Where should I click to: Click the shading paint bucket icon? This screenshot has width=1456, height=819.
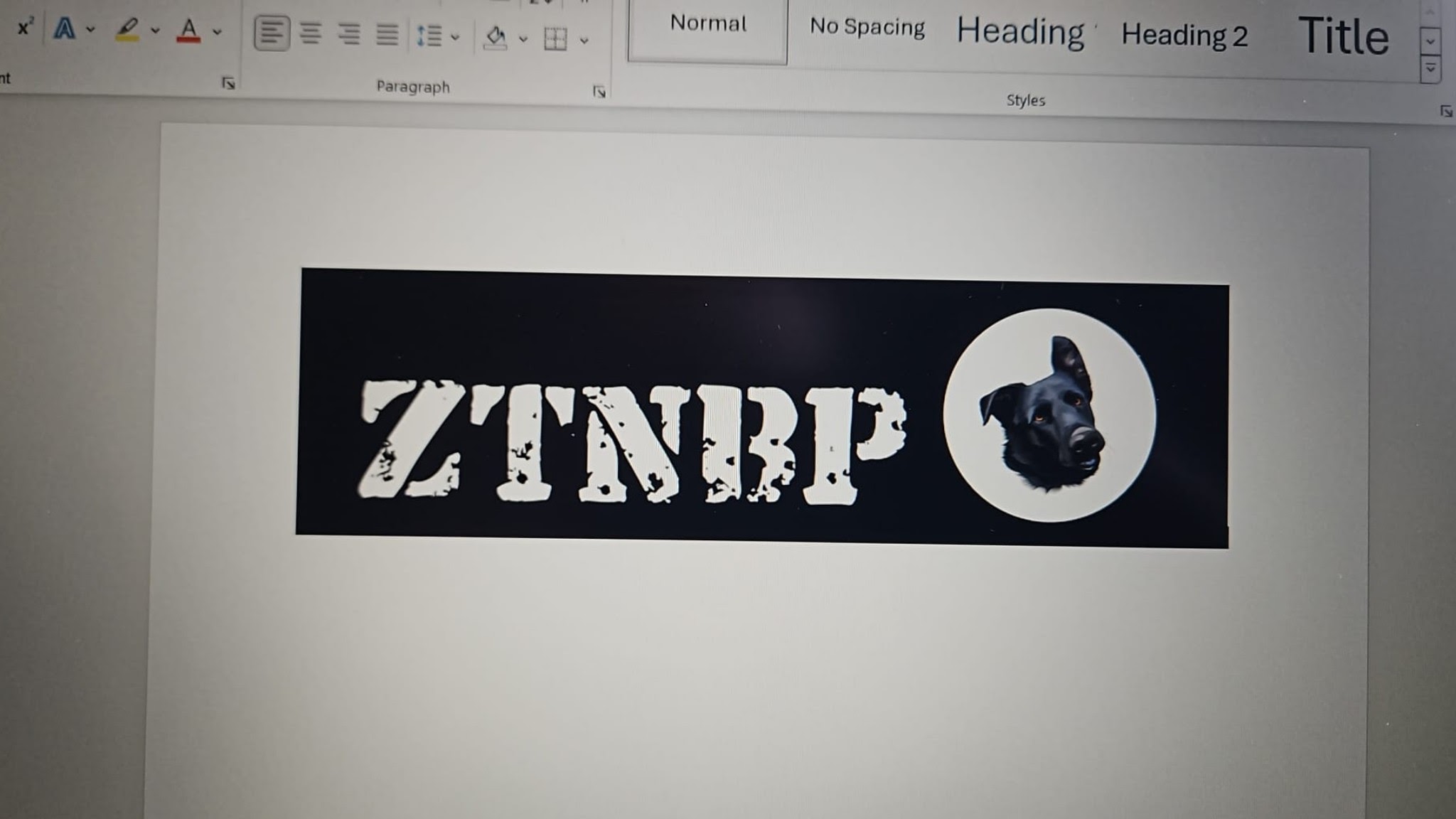496,38
